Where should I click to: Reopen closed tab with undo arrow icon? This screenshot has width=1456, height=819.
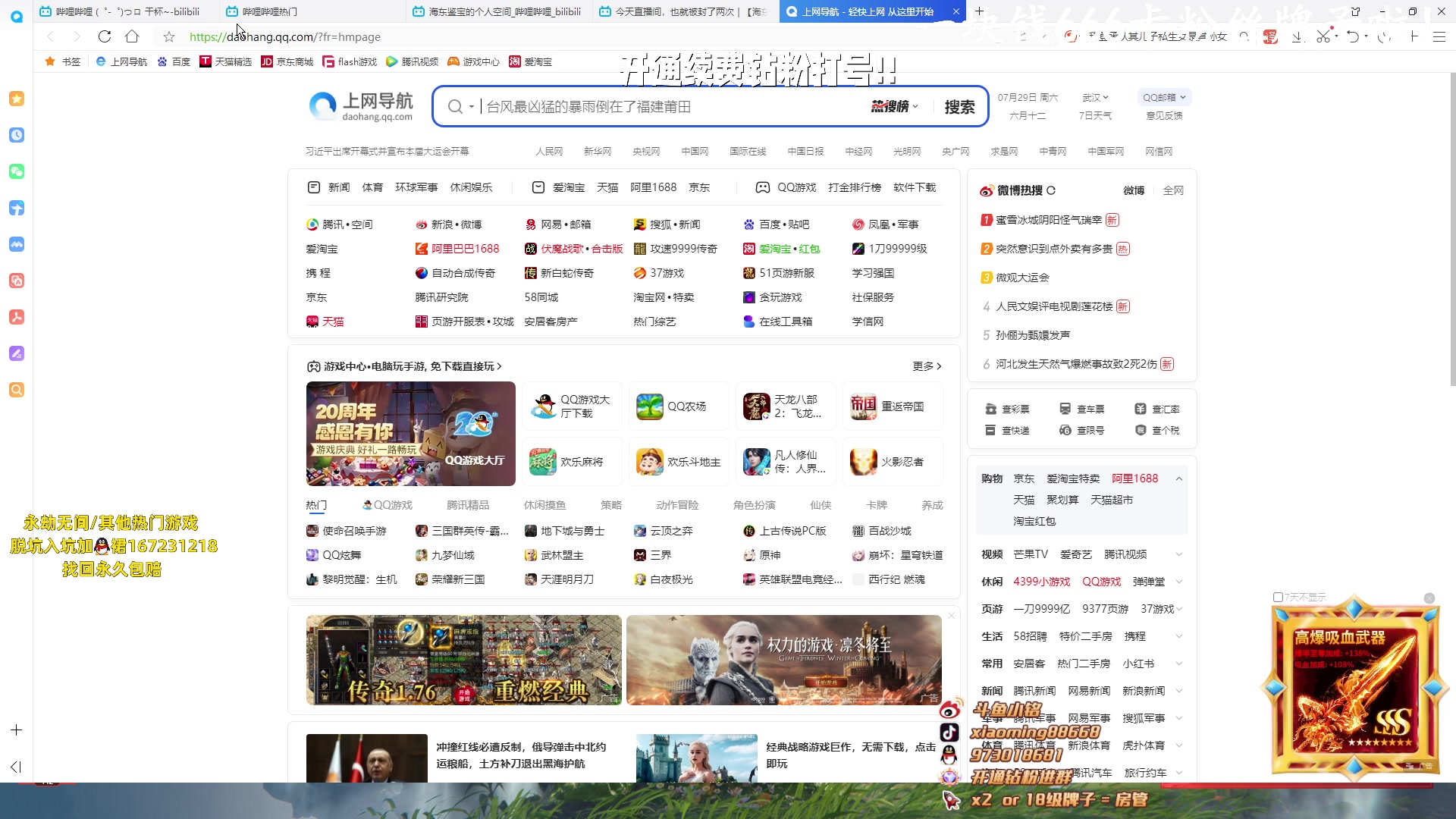tap(1352, 36)
